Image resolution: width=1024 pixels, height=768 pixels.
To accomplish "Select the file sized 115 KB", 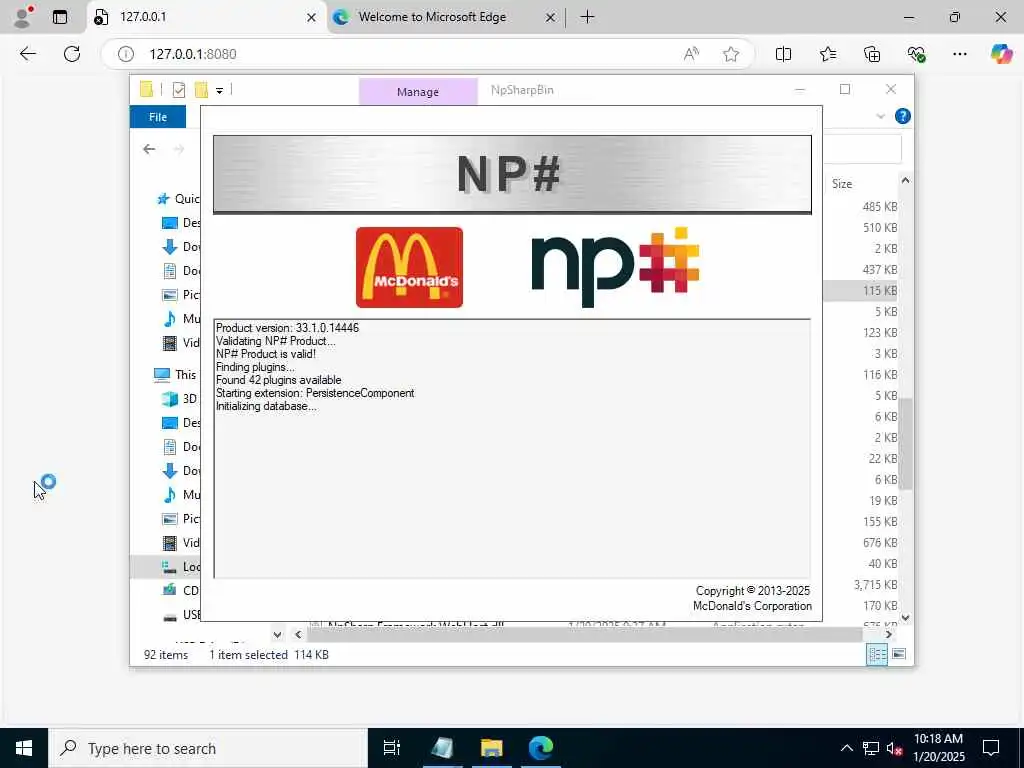I will click(861, 291).
